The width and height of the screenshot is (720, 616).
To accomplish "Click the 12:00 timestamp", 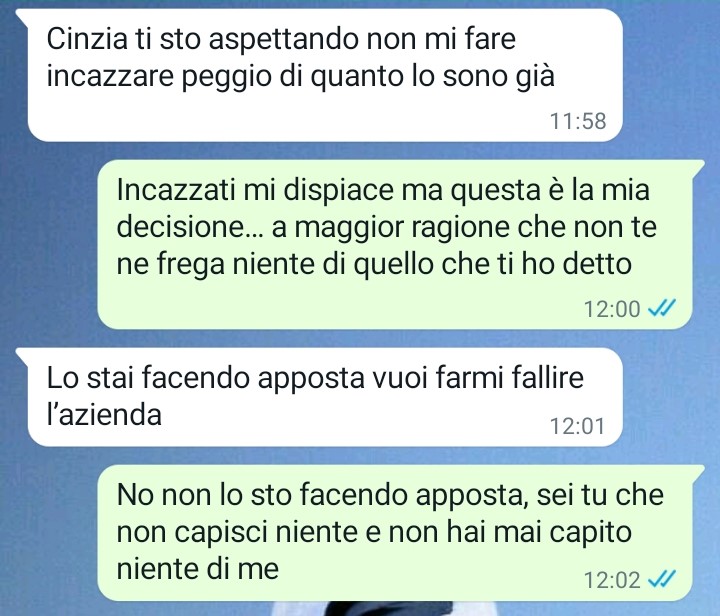I will coord(612,308).
